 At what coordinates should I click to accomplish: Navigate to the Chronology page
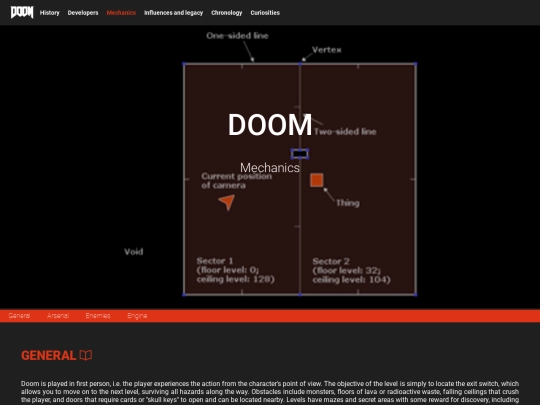tap(227, 13)
